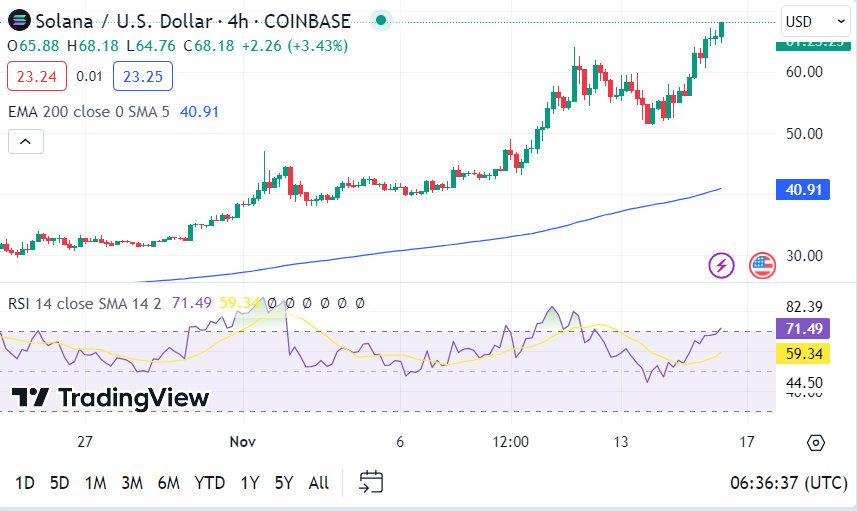Click the red 23.24 sell price button
Image resolution: width=857 pixels, height=511 pixels.
coord(37,76)
